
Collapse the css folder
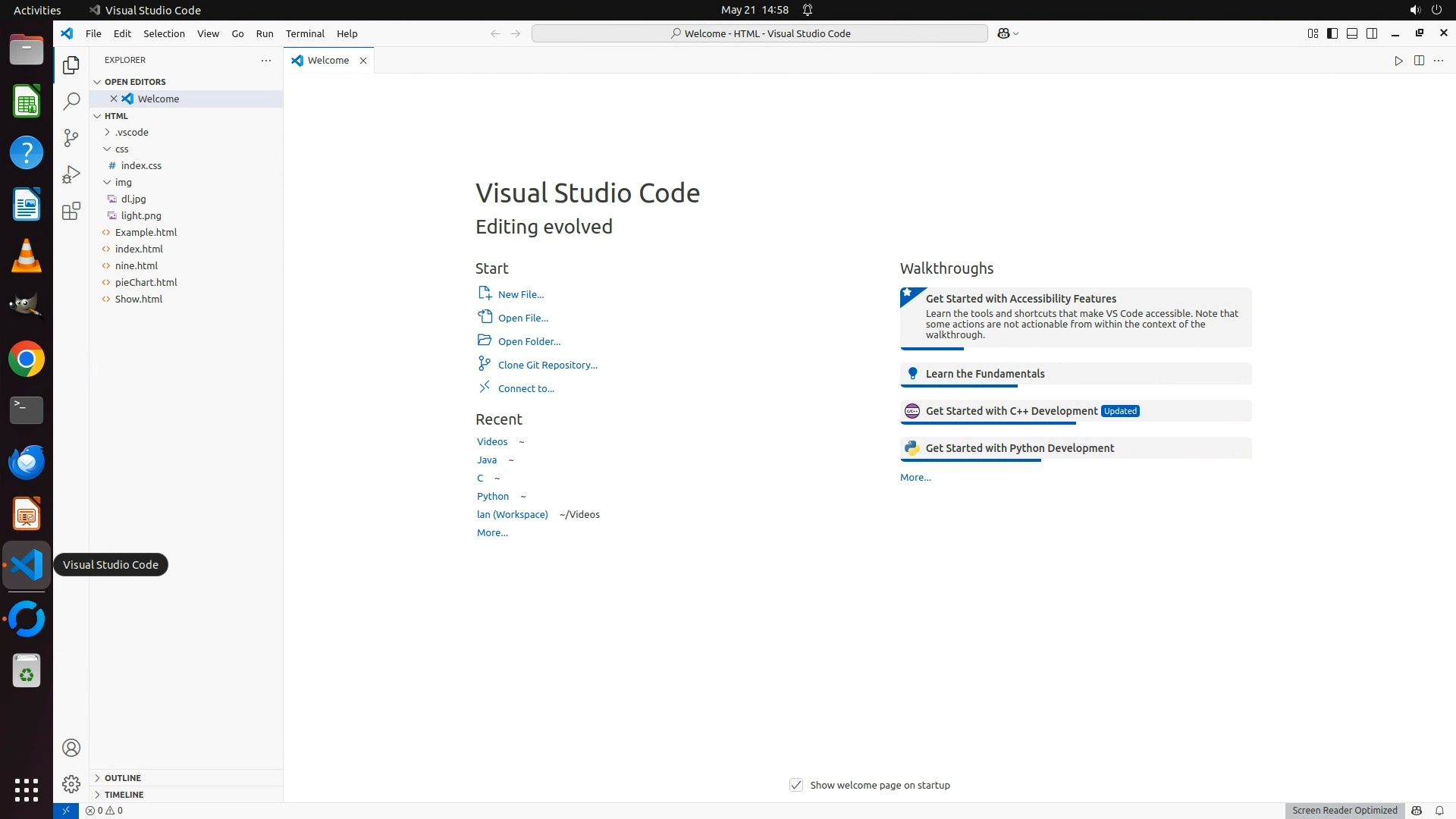coord(121,149)
